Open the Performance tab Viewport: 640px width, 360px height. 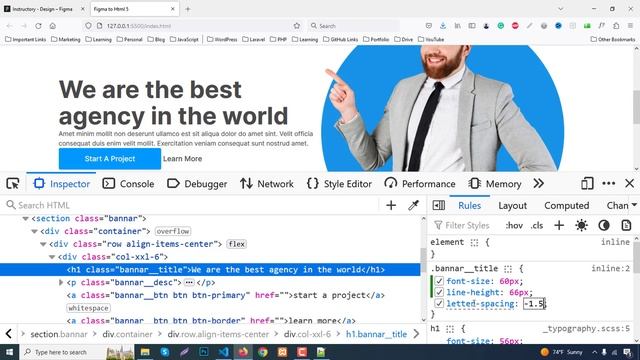pyautogui.click(x=420, y=184)
